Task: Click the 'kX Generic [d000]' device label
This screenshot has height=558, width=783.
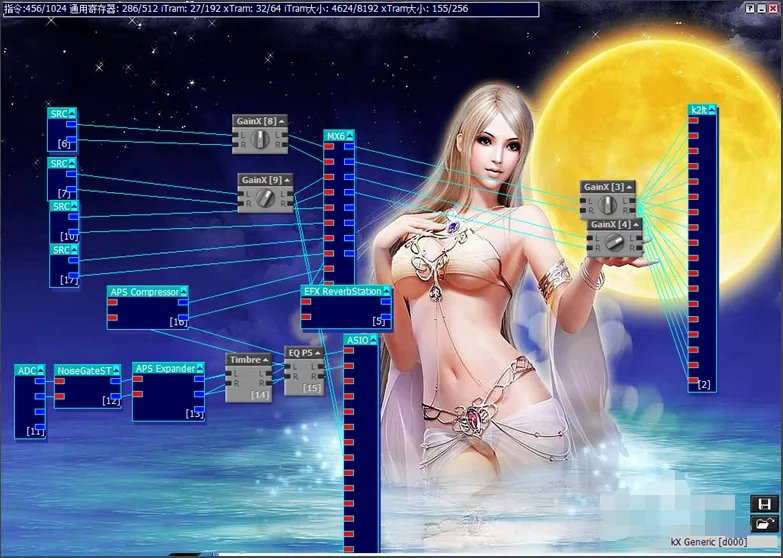Action: click(709, 542)
